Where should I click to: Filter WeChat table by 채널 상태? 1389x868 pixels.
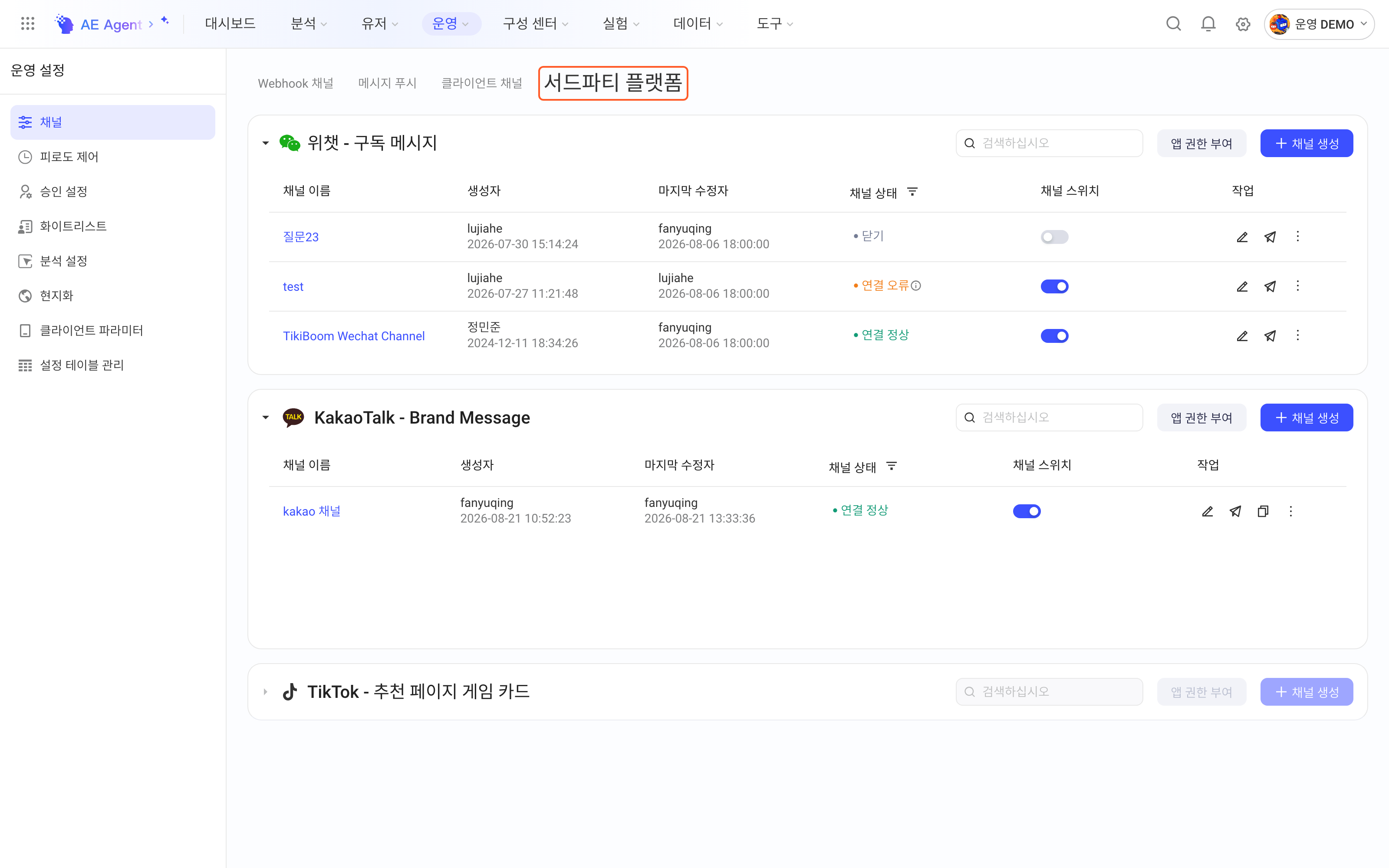(x=912, y=192)
